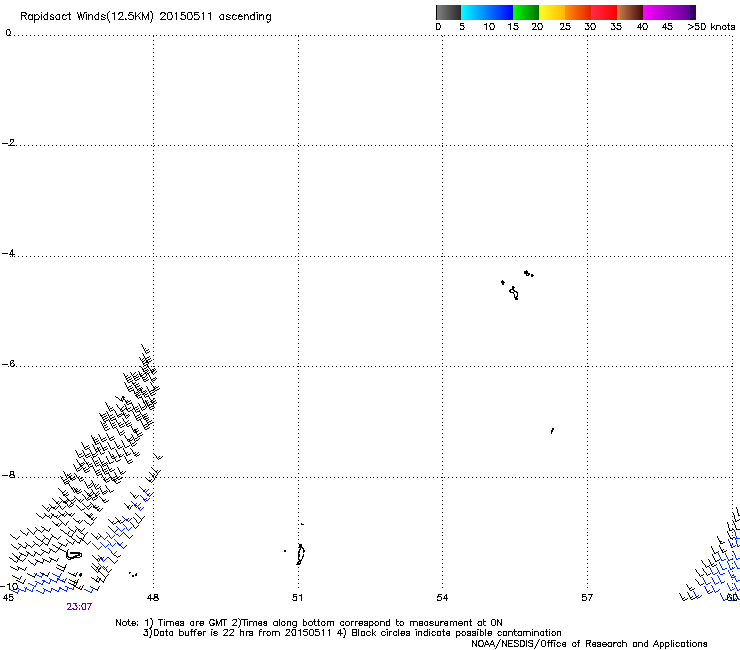
Task: Click the red 30-35 knots color swatch
Action: point(604,12)
